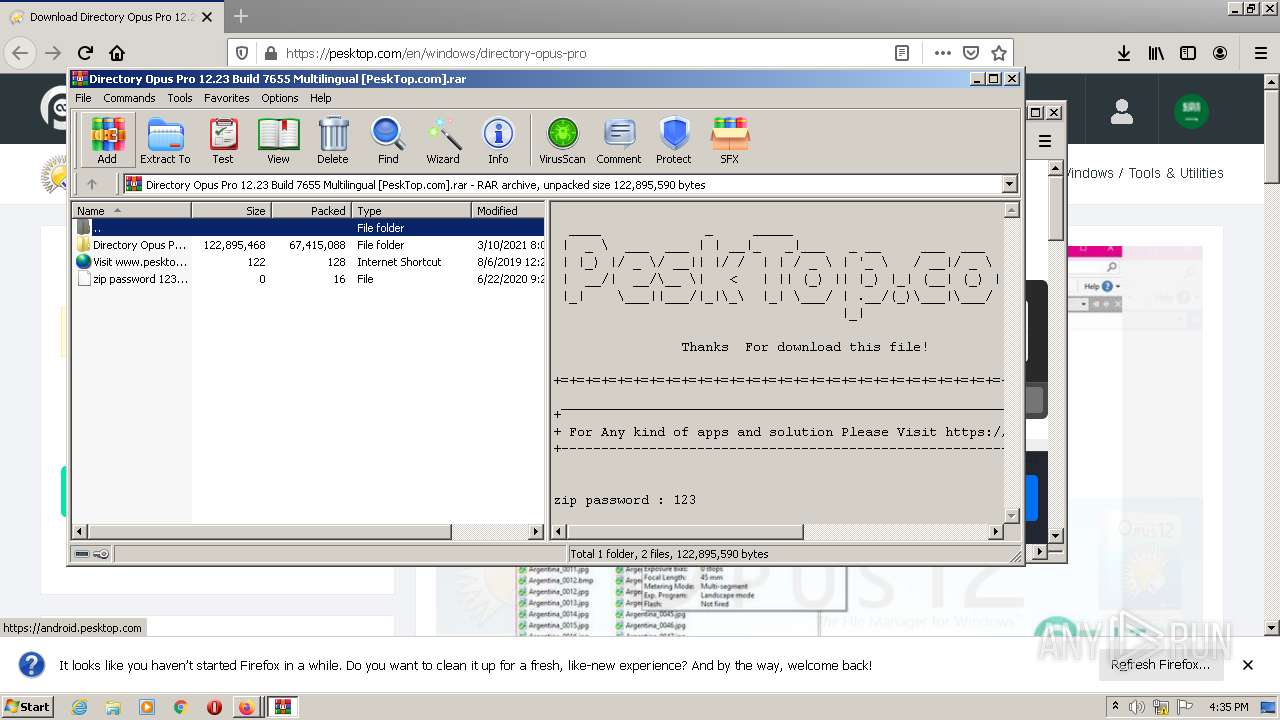Sort by Packed column header
The image size is (1280, 720).
tap(311, 210)
